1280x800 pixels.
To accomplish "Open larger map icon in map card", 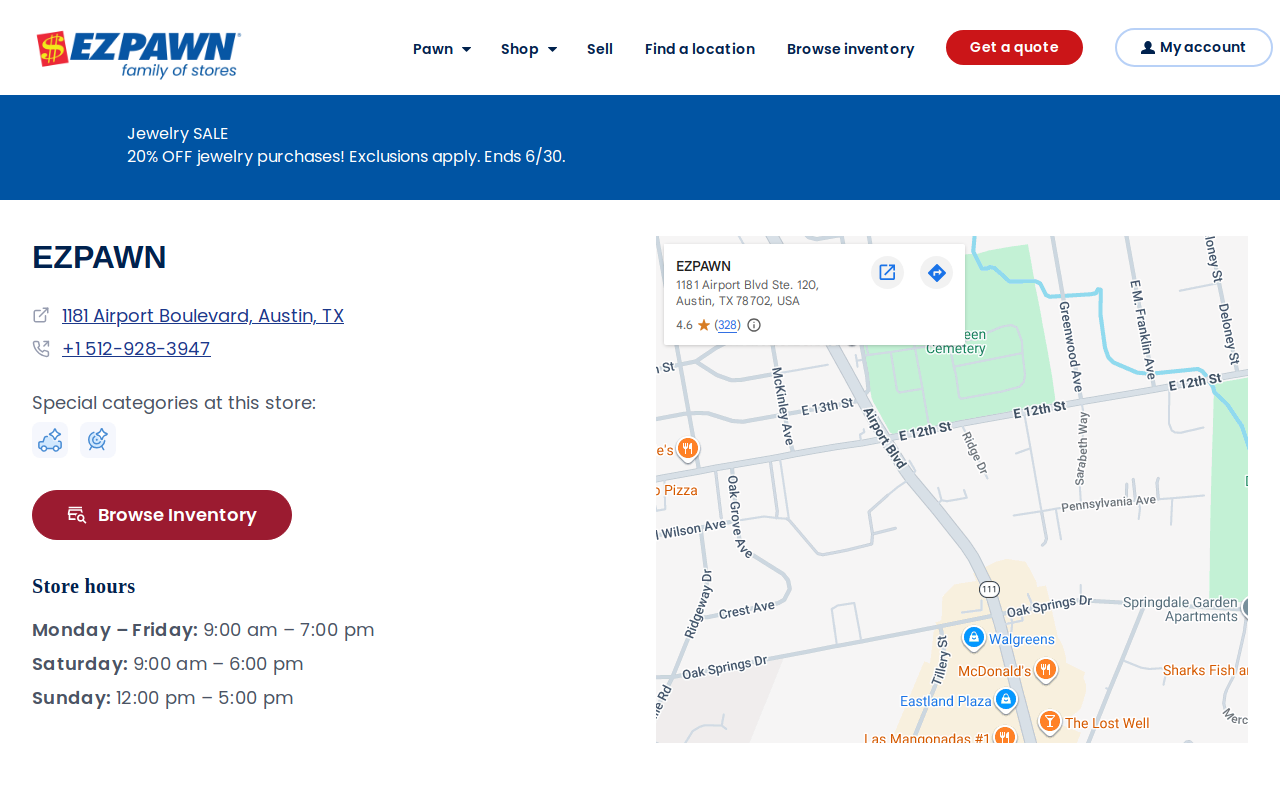I will tap(887, 272).
